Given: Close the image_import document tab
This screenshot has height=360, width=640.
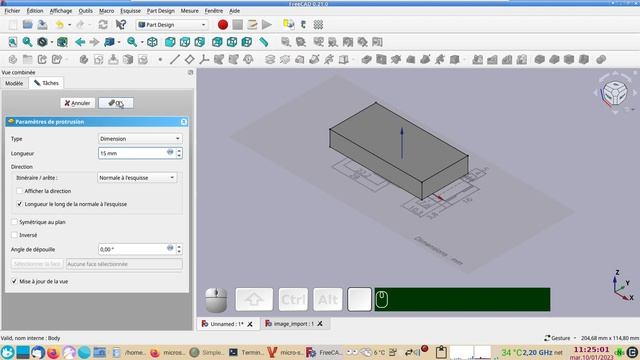Looking at the screenshot, I should coord(320,324).
